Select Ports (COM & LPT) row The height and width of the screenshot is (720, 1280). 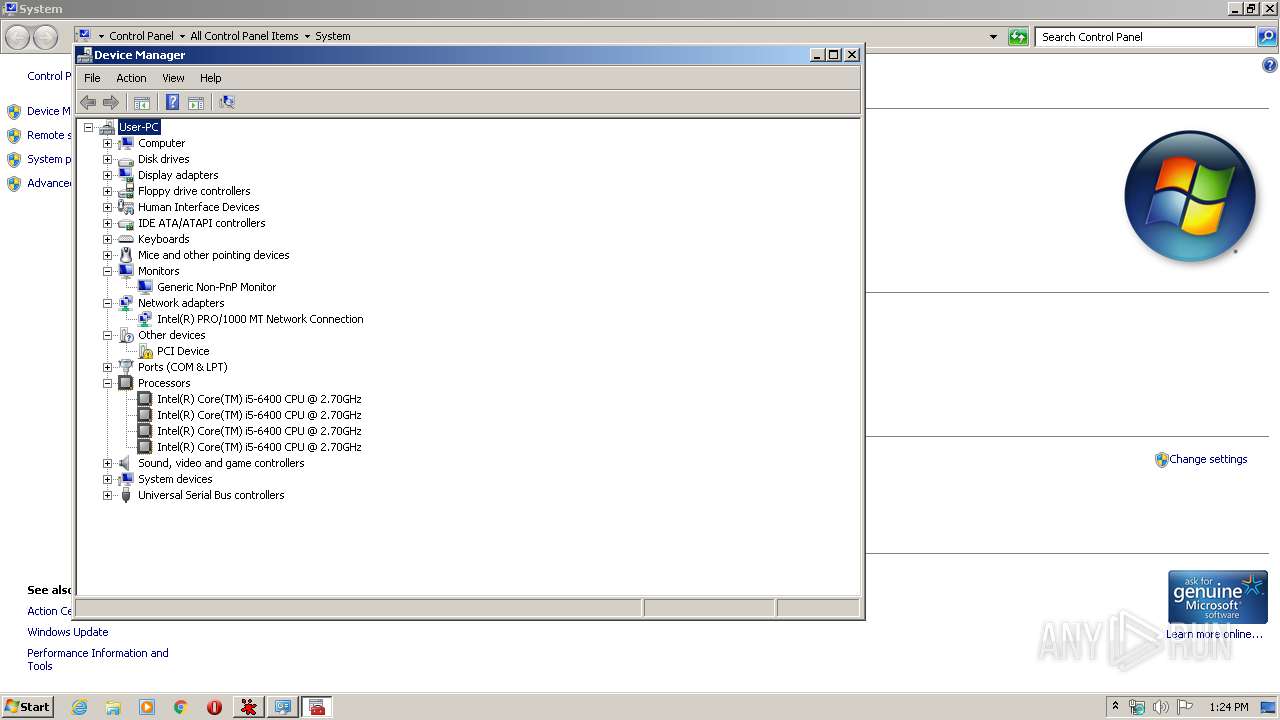(182, 367)
